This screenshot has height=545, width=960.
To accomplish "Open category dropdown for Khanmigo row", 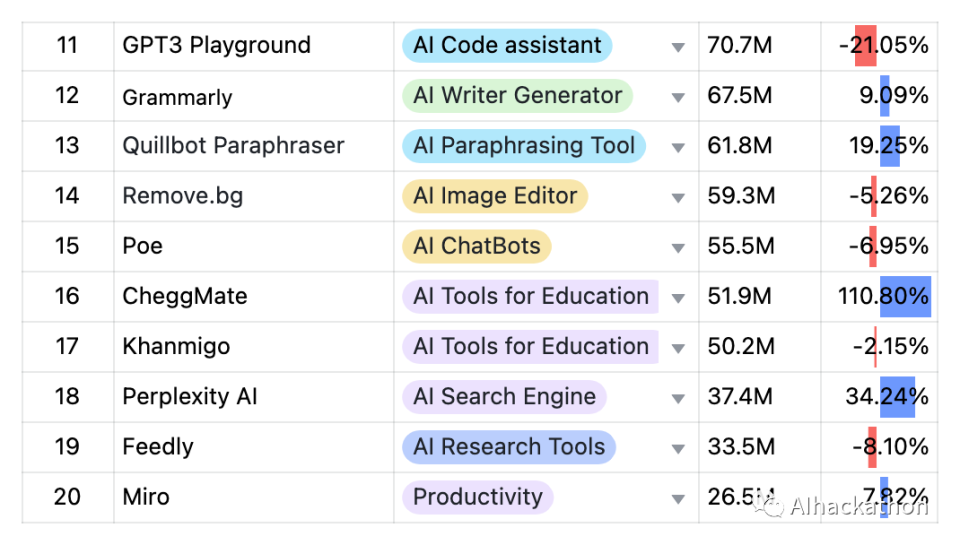I will (x=678, y=347).
